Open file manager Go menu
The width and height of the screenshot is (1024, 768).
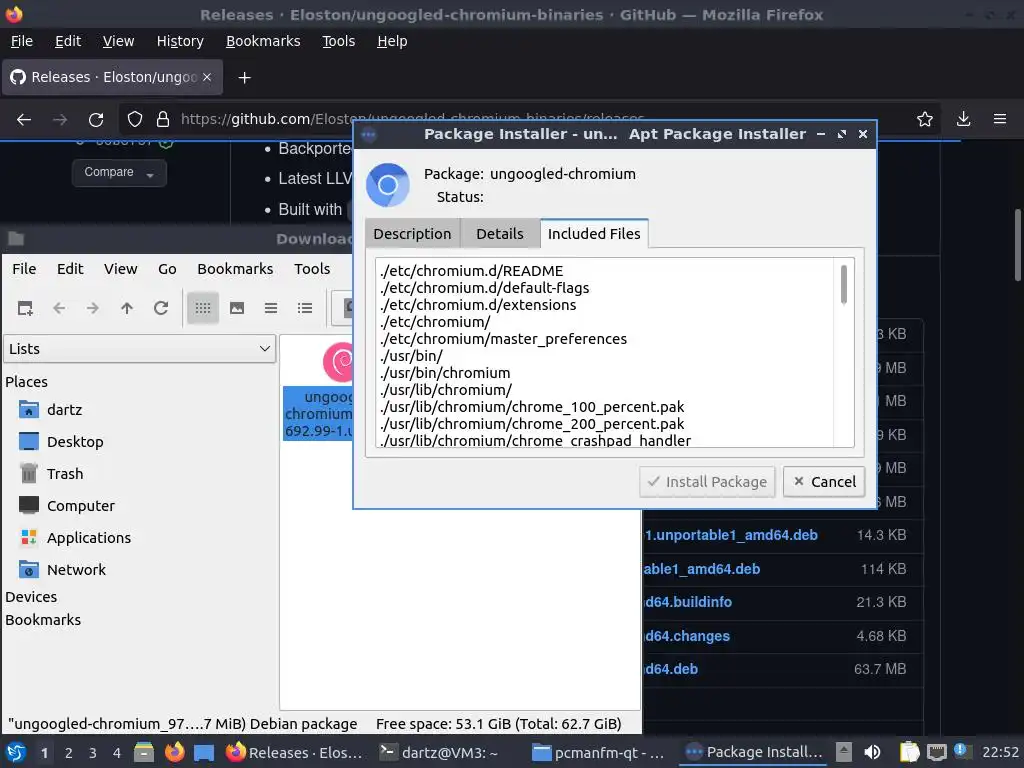point(167,269)
